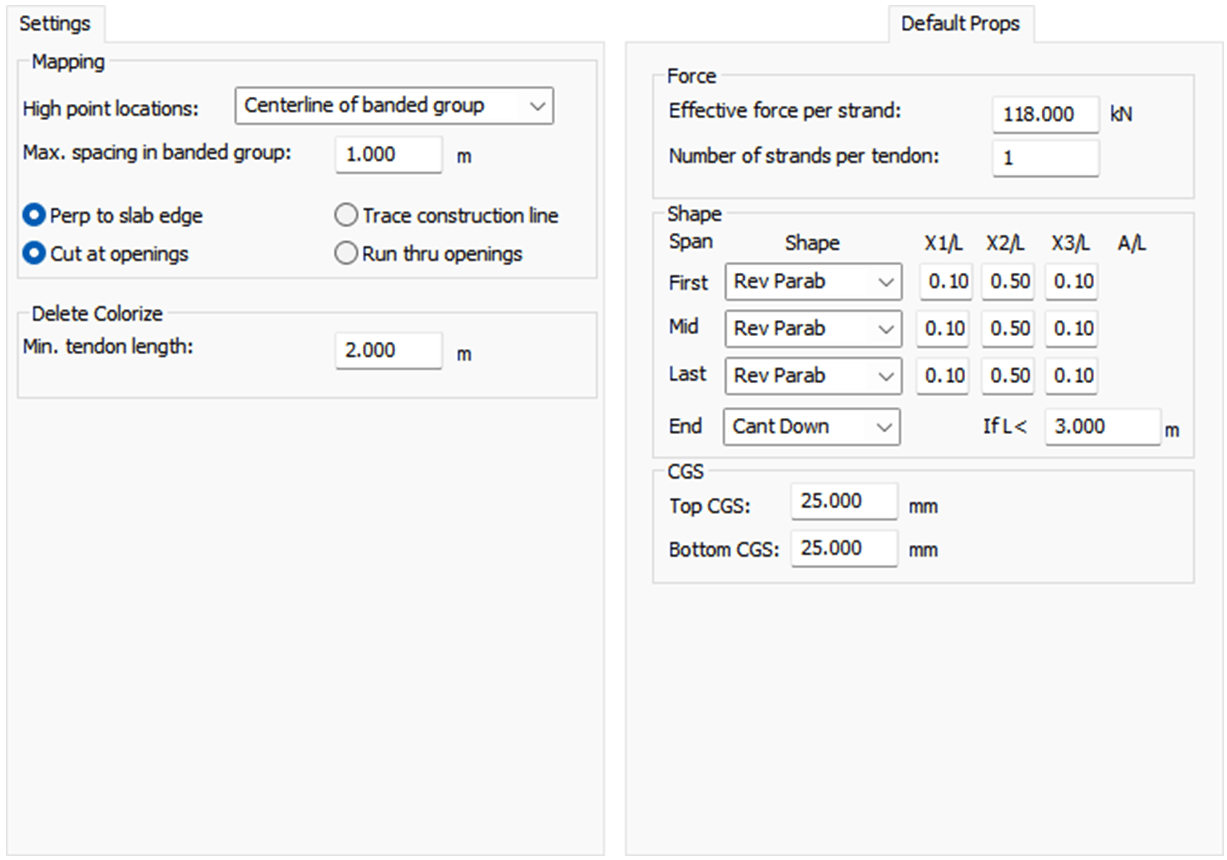This screenshot has width=1227, height=860.
Task: Choose Cut at openings radio button
Action: click(35, 254)
